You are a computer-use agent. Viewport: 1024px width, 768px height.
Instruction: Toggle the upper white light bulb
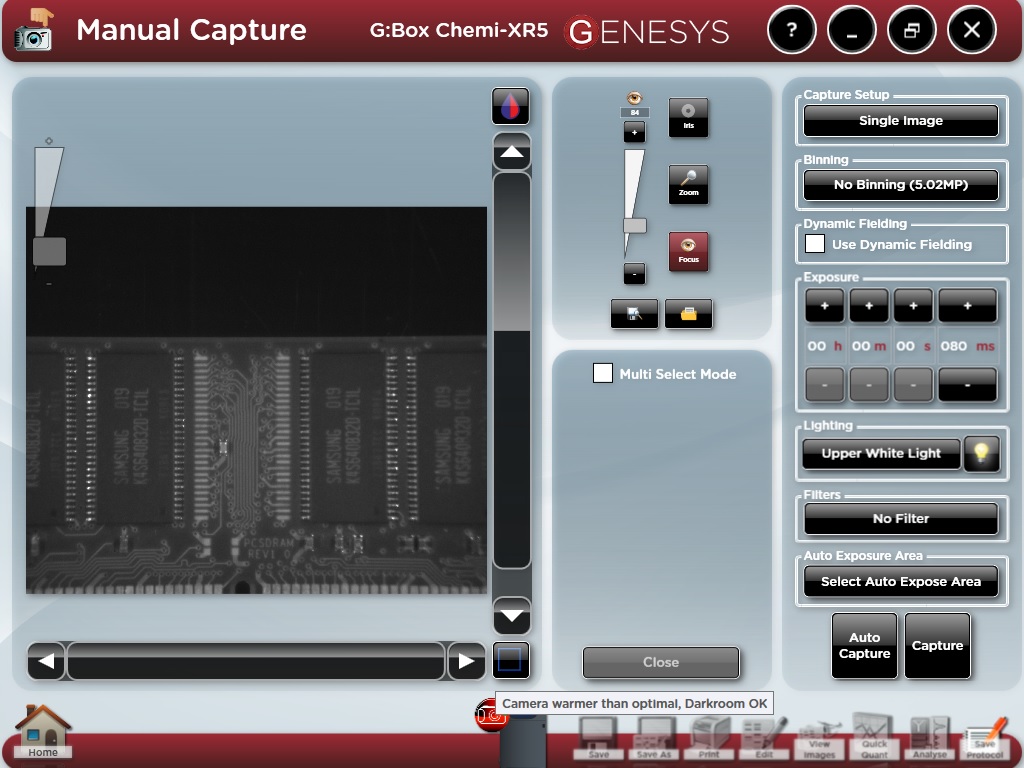981,453
